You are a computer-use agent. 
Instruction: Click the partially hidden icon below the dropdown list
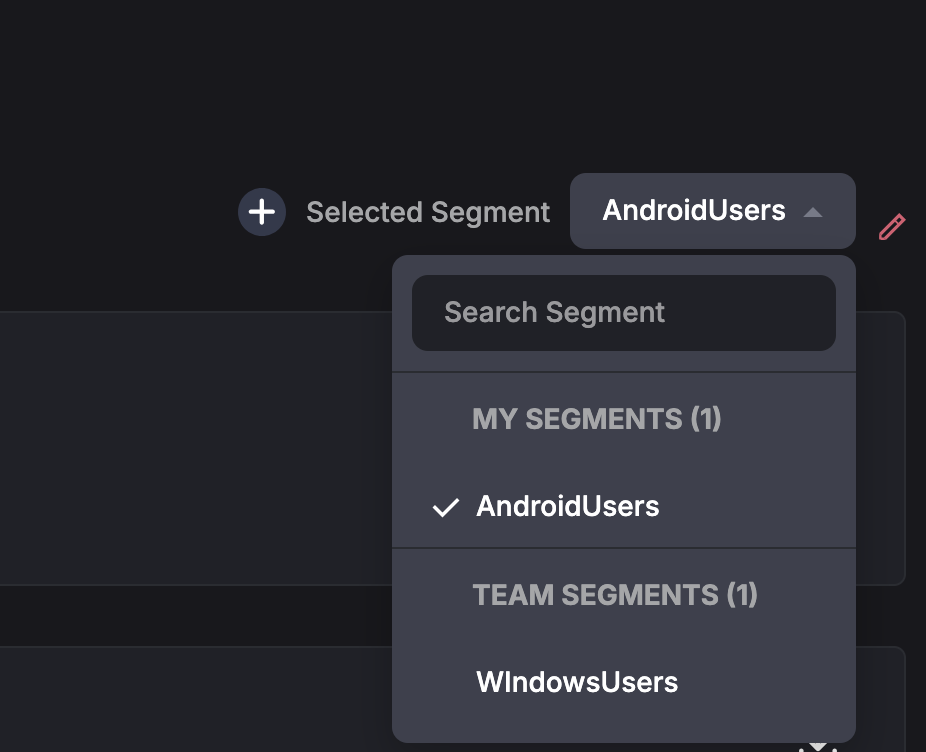818,746
